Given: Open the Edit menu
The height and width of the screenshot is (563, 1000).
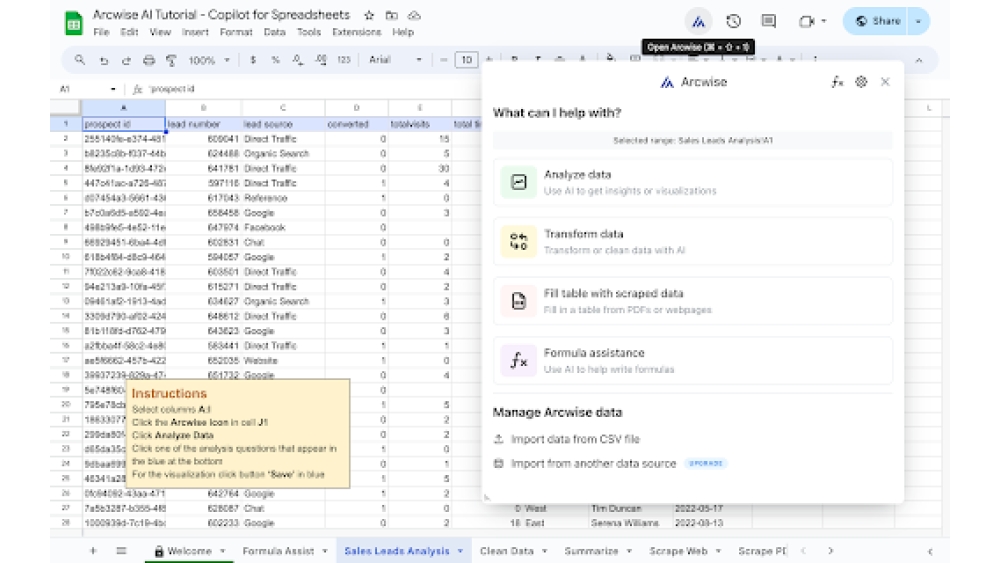Looking at the screenshot, I should click(x=129, y=32).
